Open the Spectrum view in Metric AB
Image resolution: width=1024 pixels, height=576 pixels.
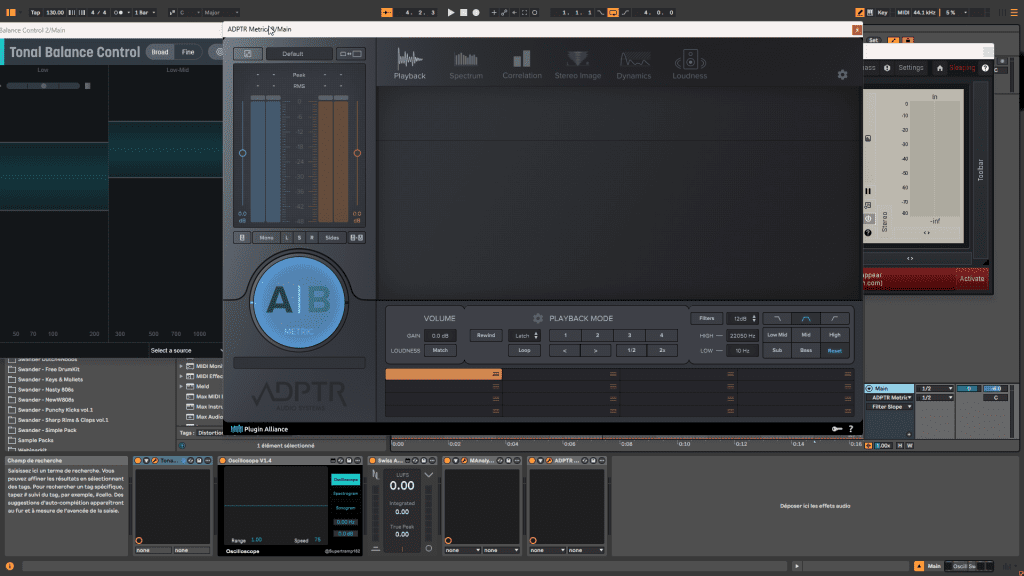coord(466,65)
